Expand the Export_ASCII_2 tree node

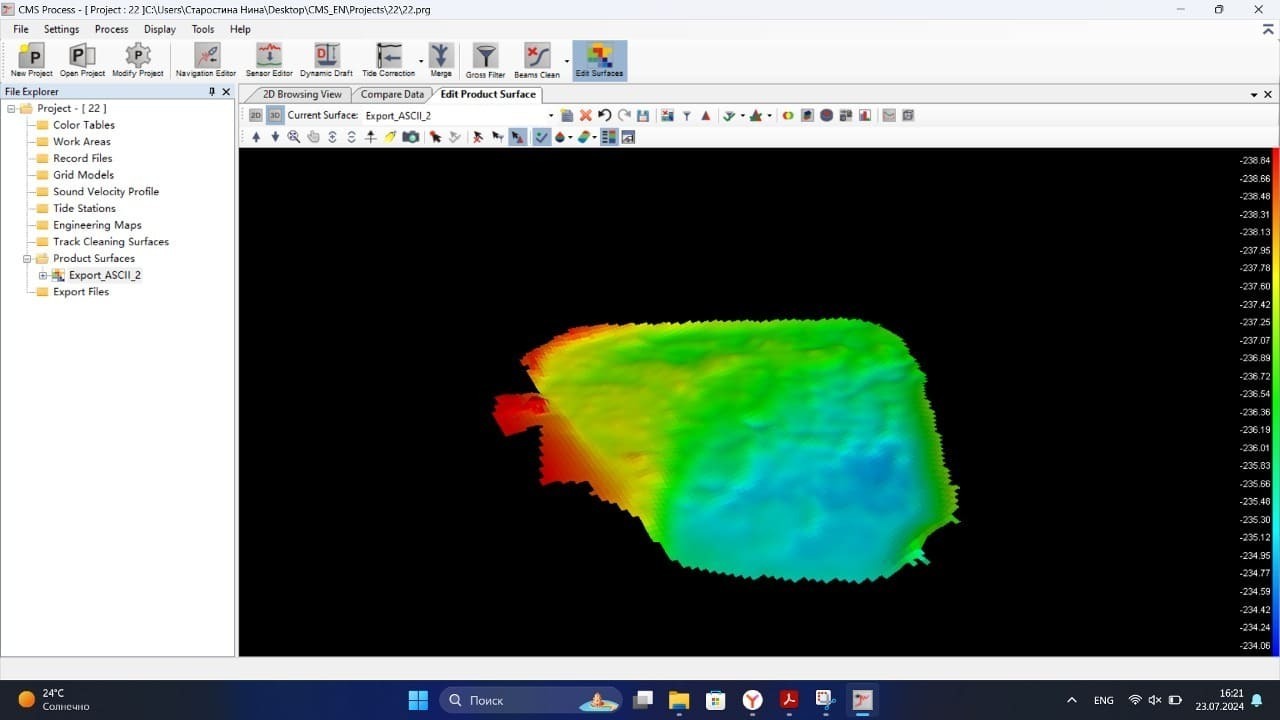coord(43,275)
